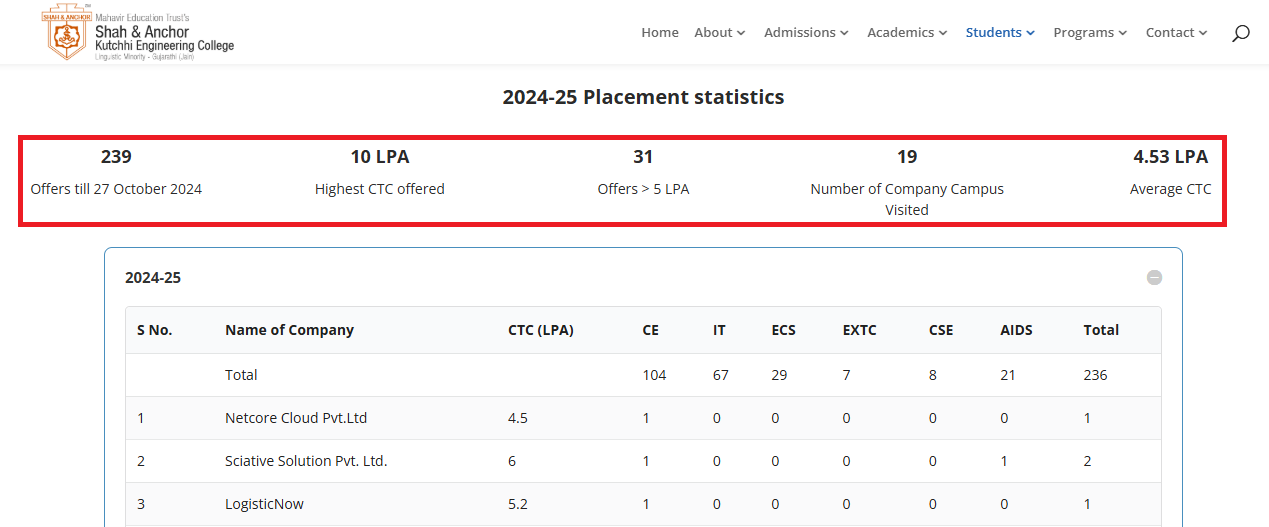Viewport: 1269px width, 527px height.
Task: Click the AIDS total value 21
Action: pyautogui.click(x=1008, y=375)
